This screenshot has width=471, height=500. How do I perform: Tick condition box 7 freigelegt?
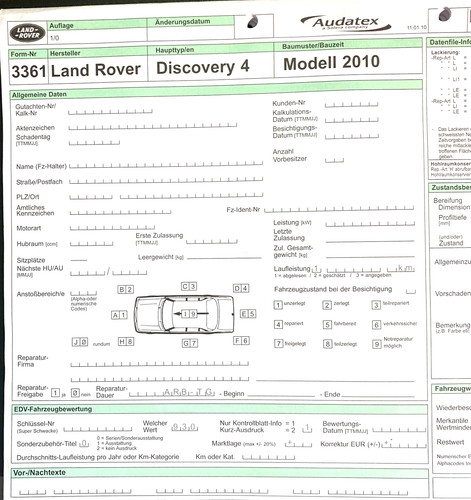(x=278, y=344)
